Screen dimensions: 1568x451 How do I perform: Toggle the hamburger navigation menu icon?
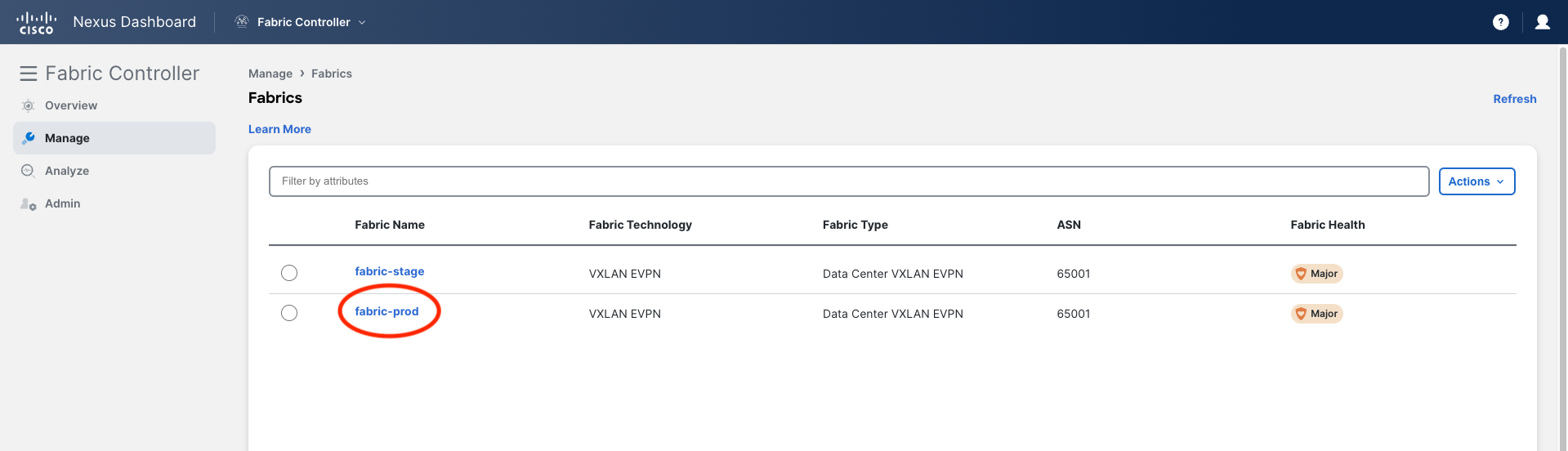point(29,74)
